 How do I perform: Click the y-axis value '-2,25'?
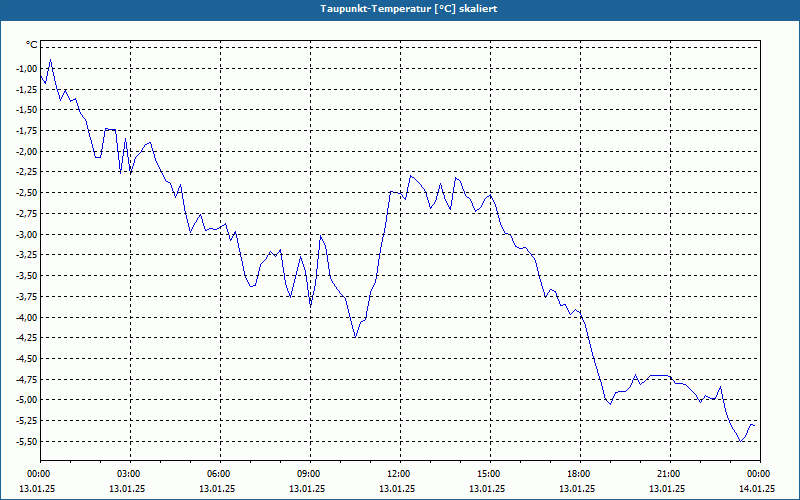pos(27,172)
